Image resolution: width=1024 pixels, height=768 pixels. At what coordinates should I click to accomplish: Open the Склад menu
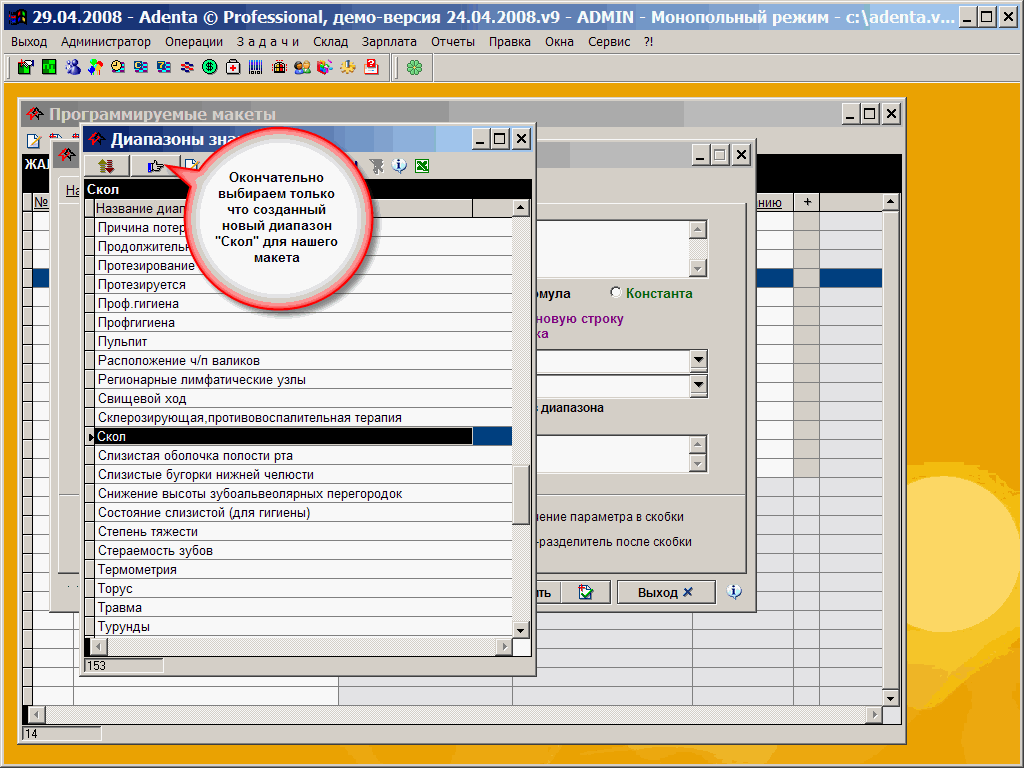330,42
